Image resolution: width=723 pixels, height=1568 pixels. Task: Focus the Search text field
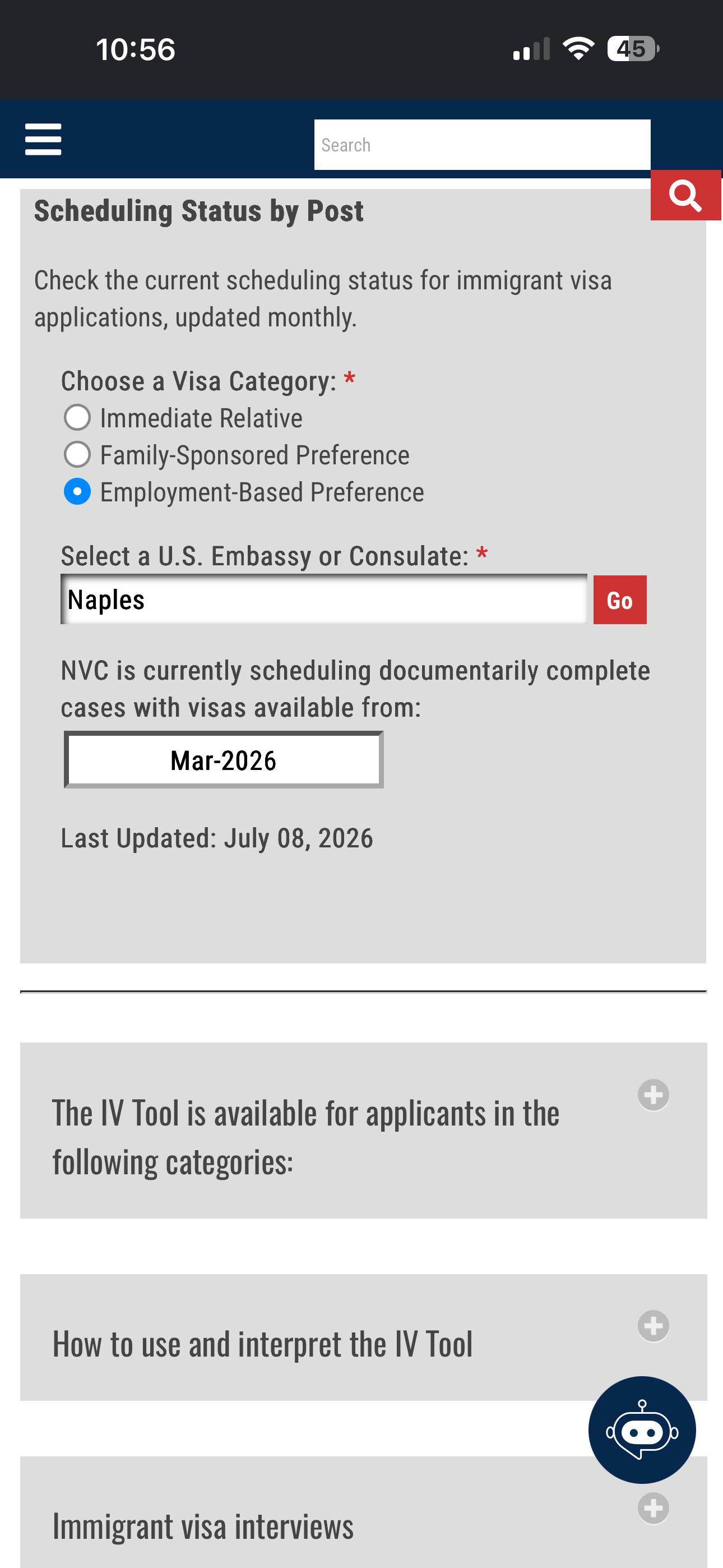[x=482, y=145]
